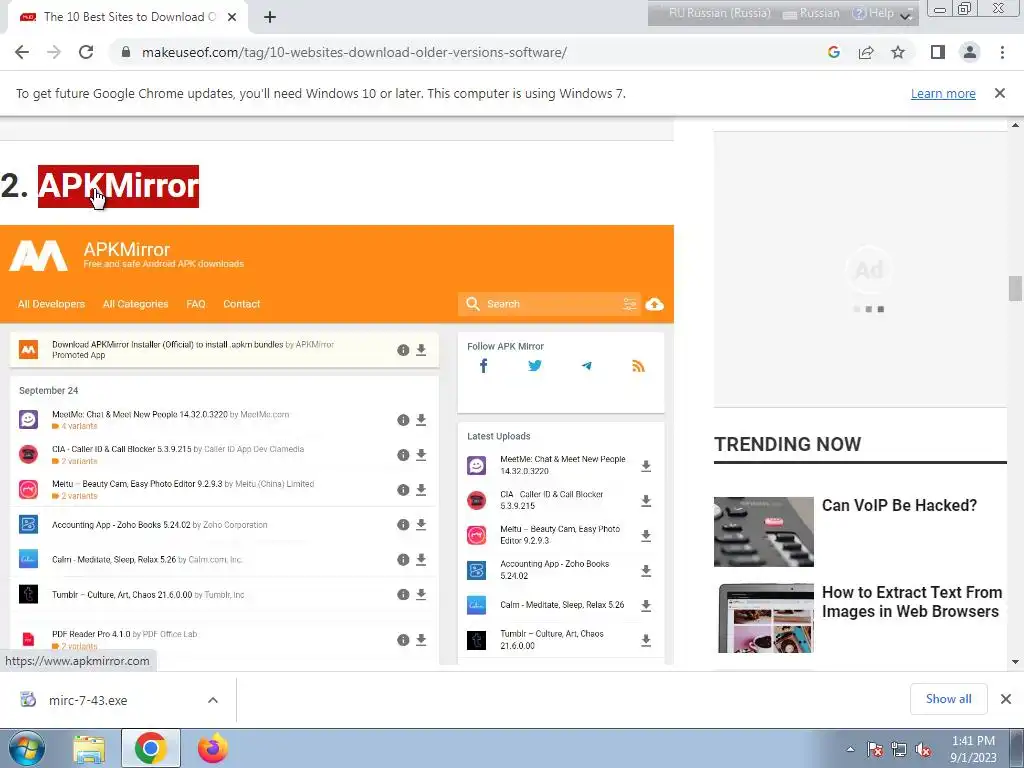This screenshot has height=768, width=1024.
Task: Click "Latest Uploads" heading text
Action: click(498, 436)
